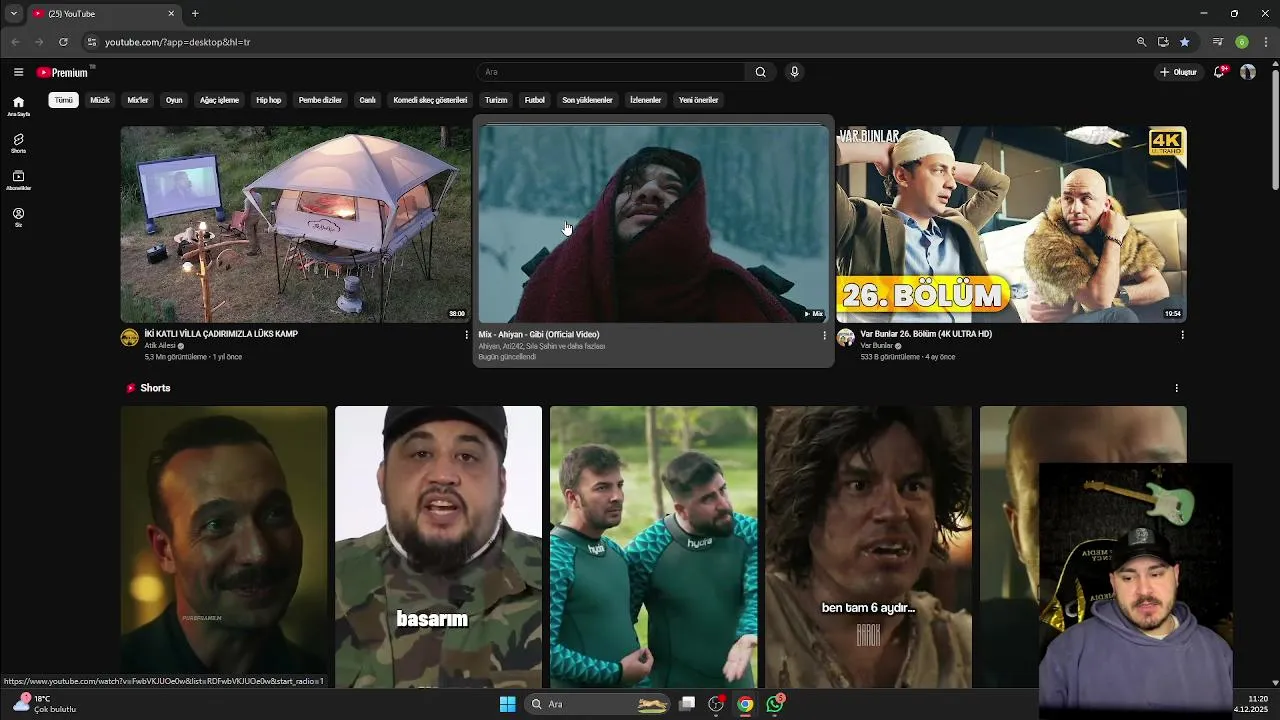This screenshot has height=720, width=1280.
Task: Open title Mix - Ahiyan - Gibi (Official Video)
Action: click(x=539, y=334)
